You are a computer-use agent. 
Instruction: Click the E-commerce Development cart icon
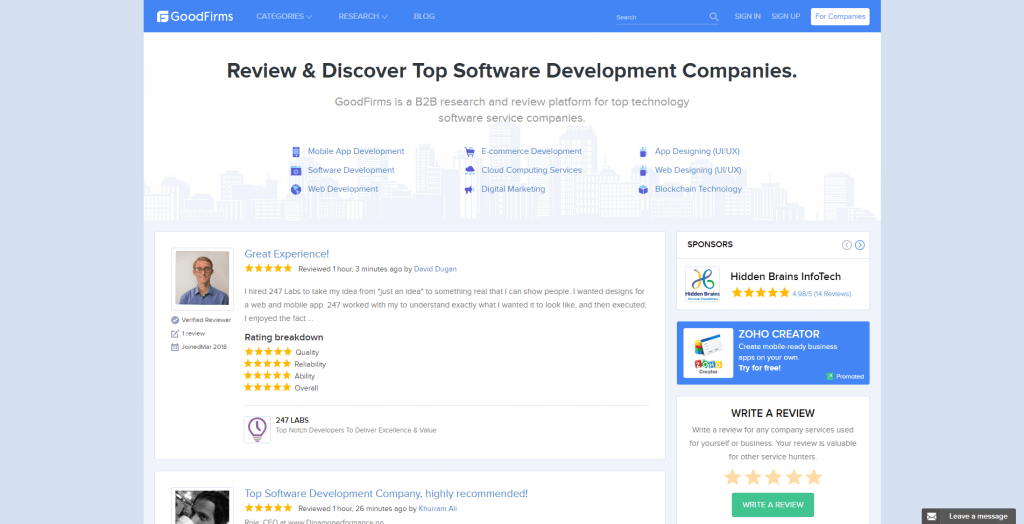[x=470, y=152]
